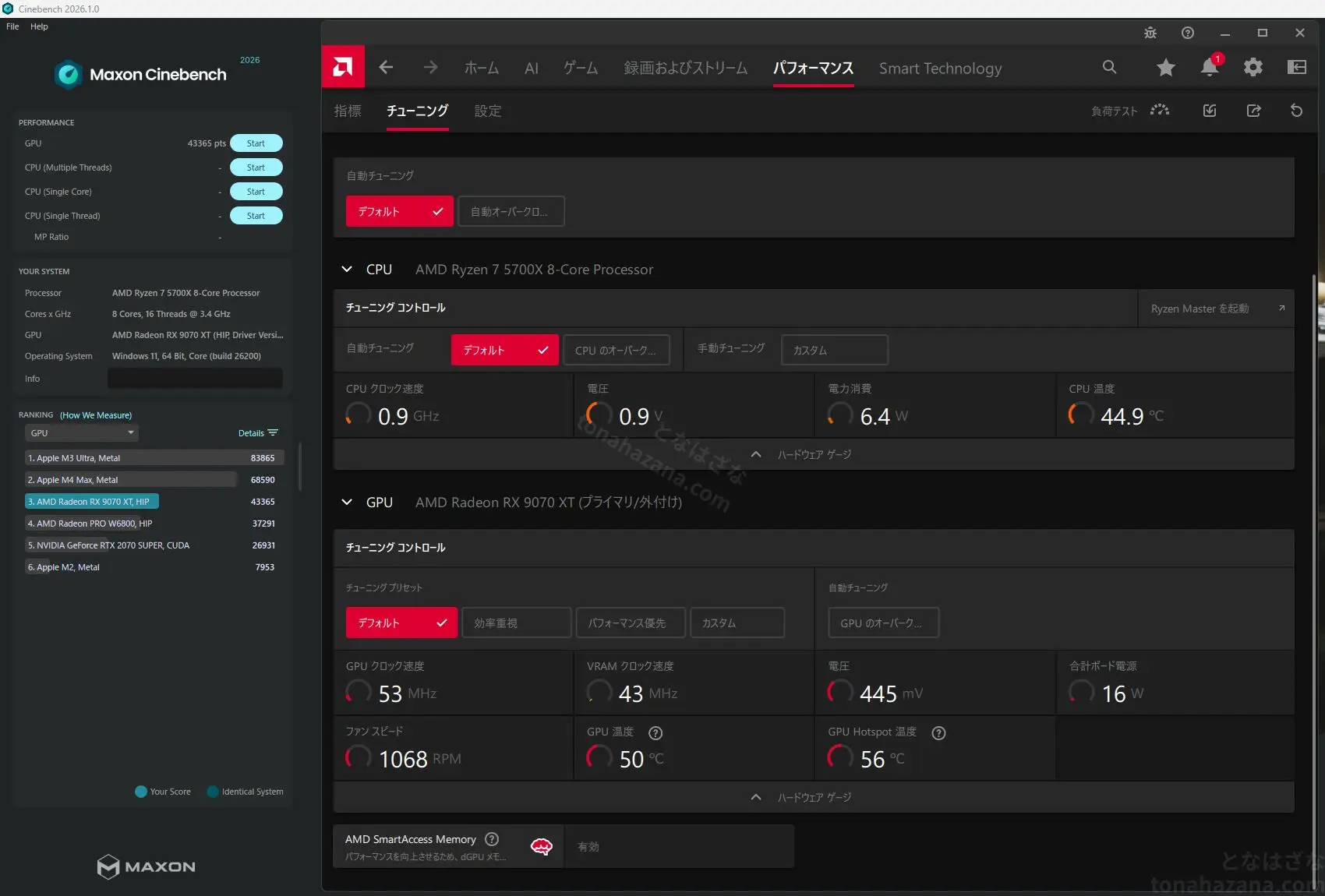
Task: Start the CPU (Multiple Threads) test
Action: click(256, 168)
